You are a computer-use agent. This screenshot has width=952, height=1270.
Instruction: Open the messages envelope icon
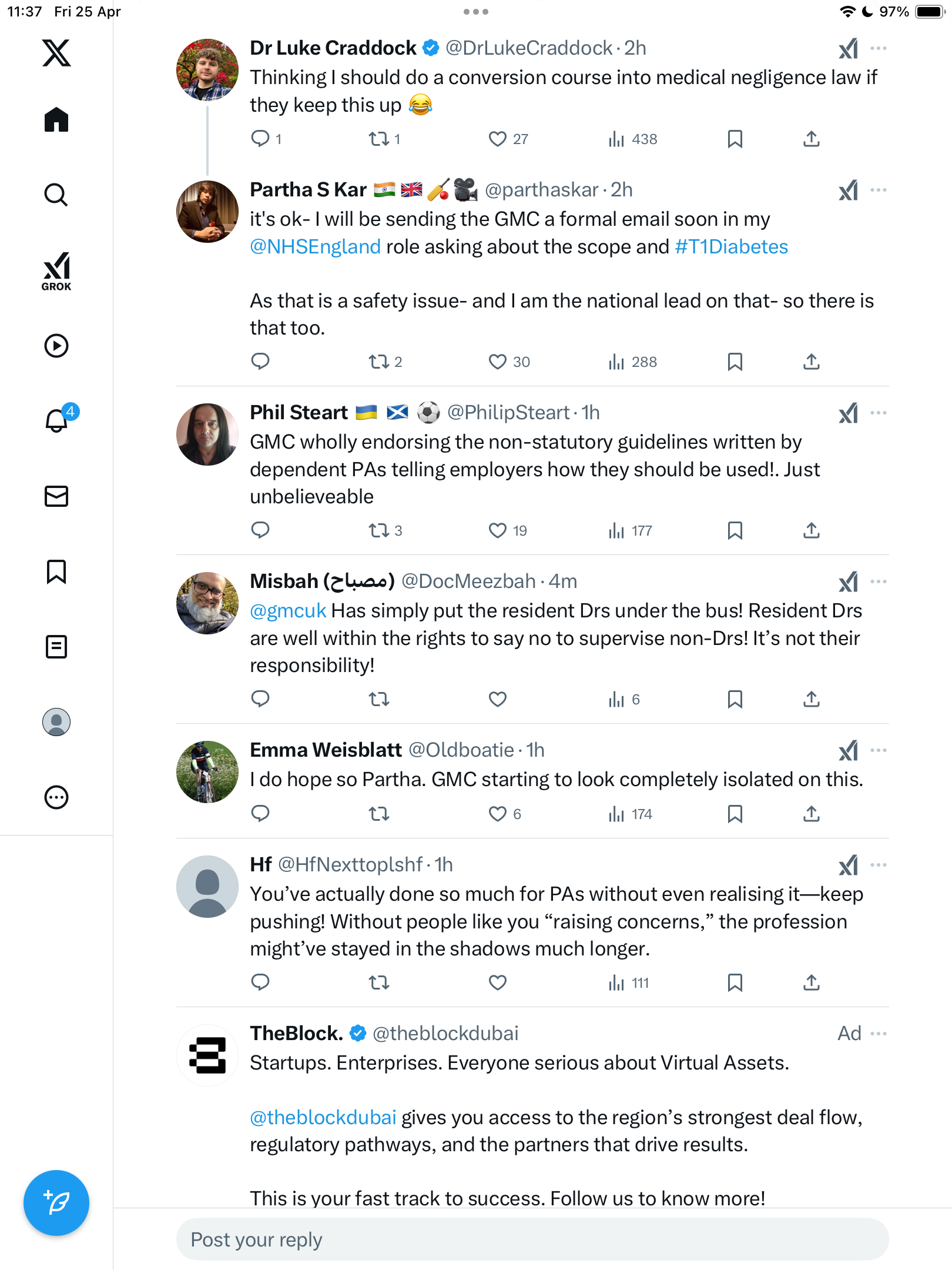pyautogui.click(x=56, y=496)
